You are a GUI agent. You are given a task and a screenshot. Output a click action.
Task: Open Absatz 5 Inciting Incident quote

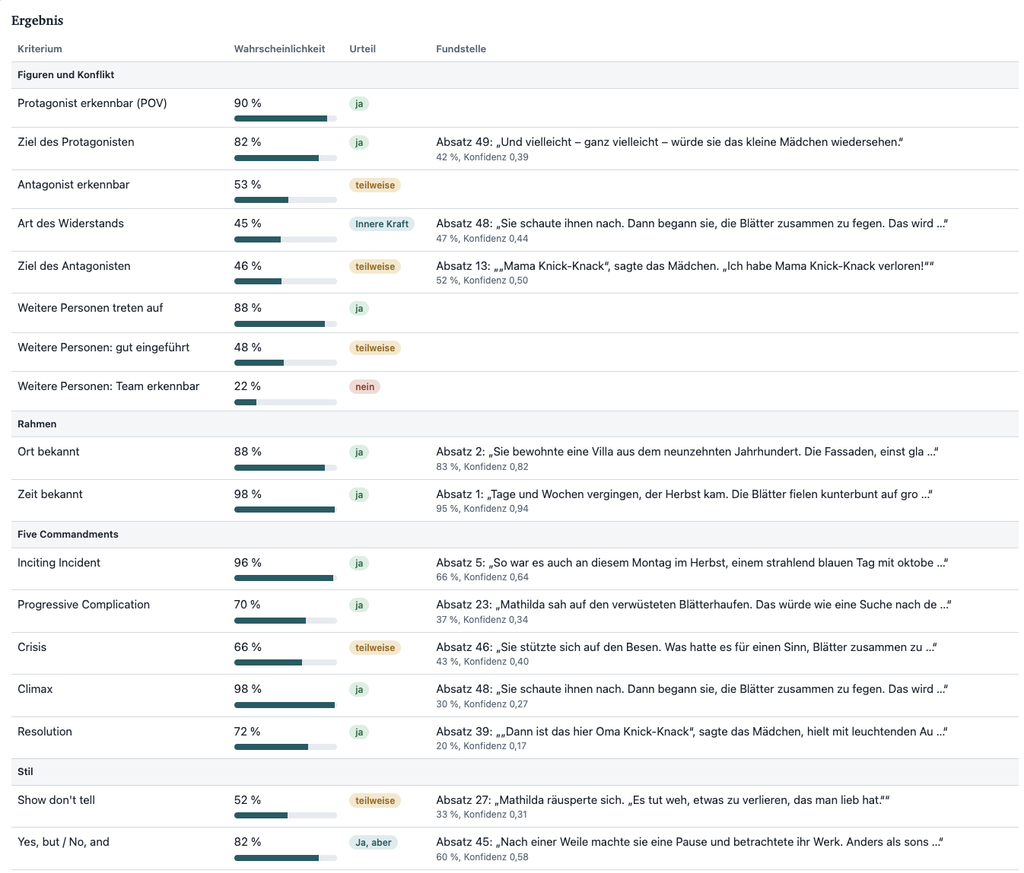pos(692,563)
